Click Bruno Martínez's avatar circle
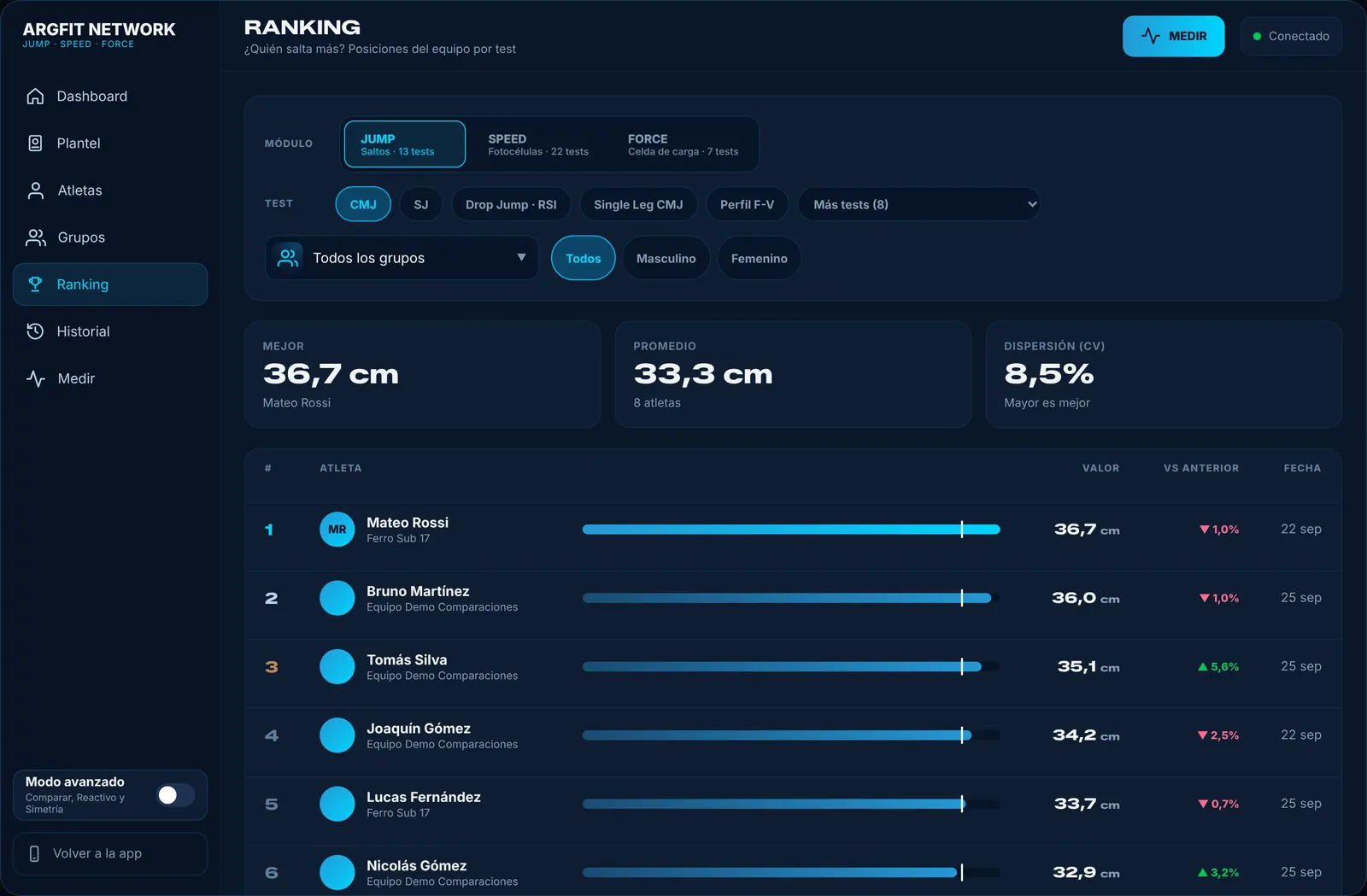Viewport: 1367px width, 896px height. (337, 598)
